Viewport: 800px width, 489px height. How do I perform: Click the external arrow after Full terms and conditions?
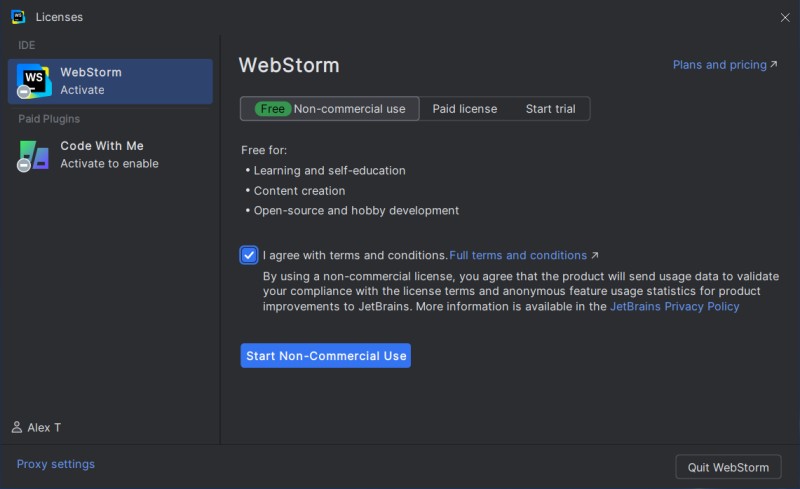[595, 255]
